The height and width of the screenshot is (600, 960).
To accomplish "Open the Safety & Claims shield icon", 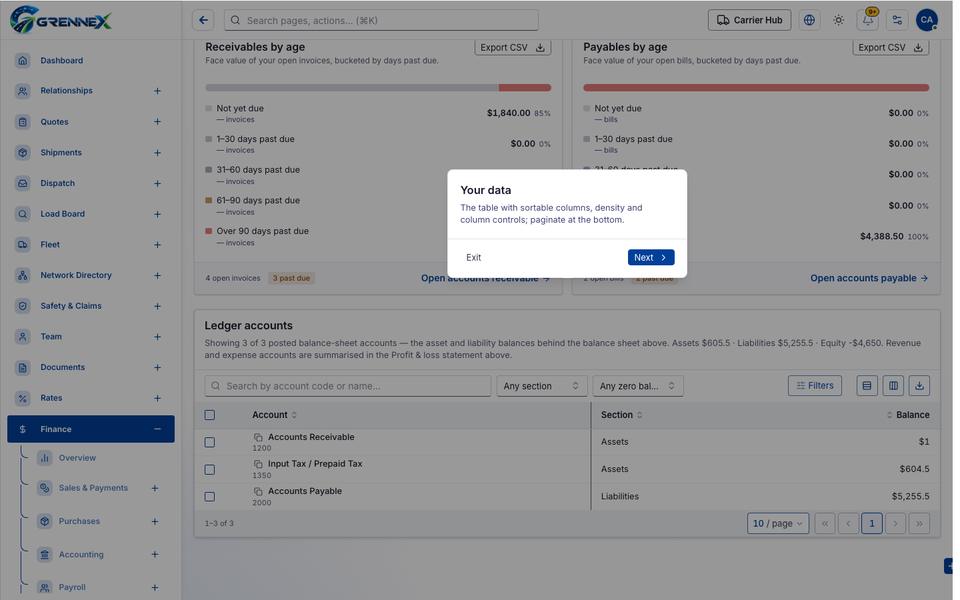I will pos(23,306).
